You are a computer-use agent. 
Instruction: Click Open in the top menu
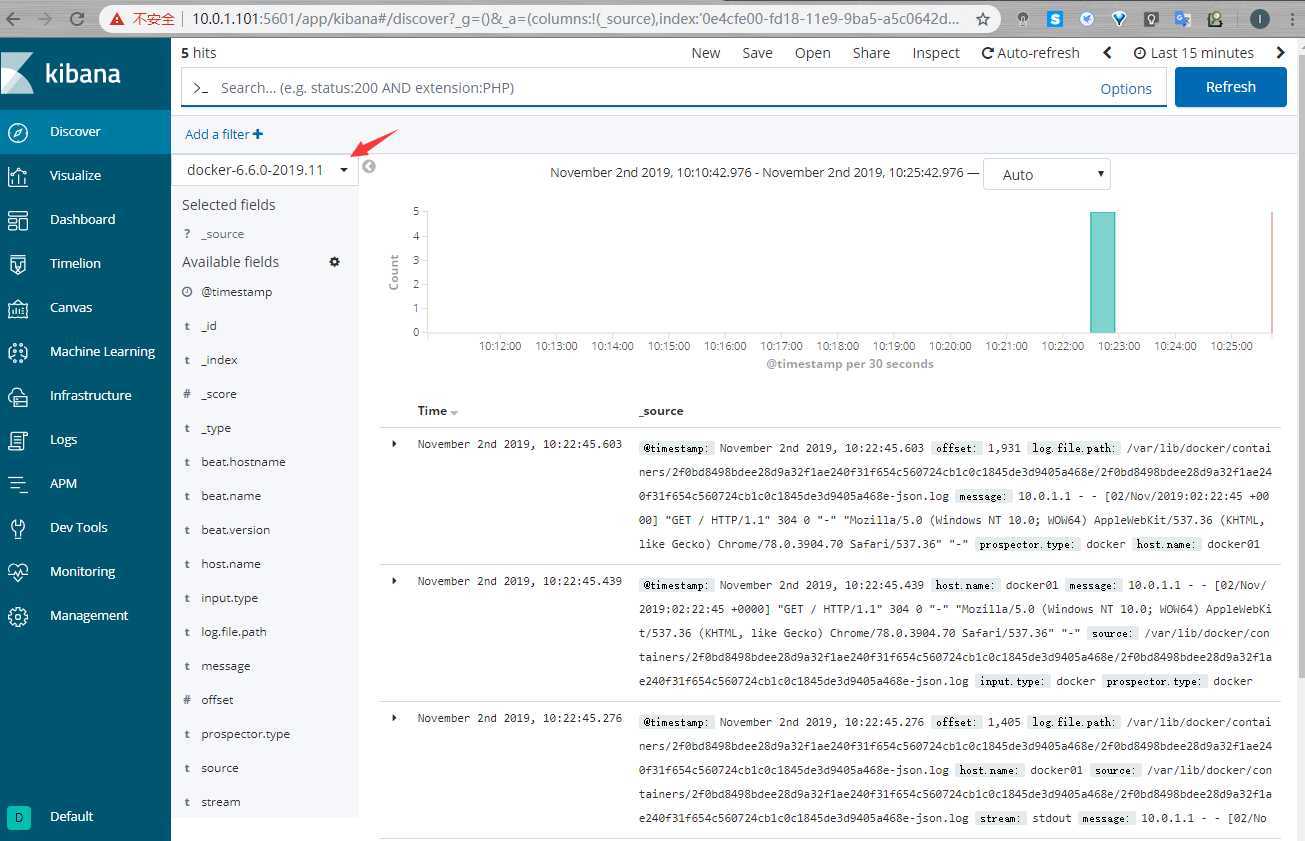point(812,52)
